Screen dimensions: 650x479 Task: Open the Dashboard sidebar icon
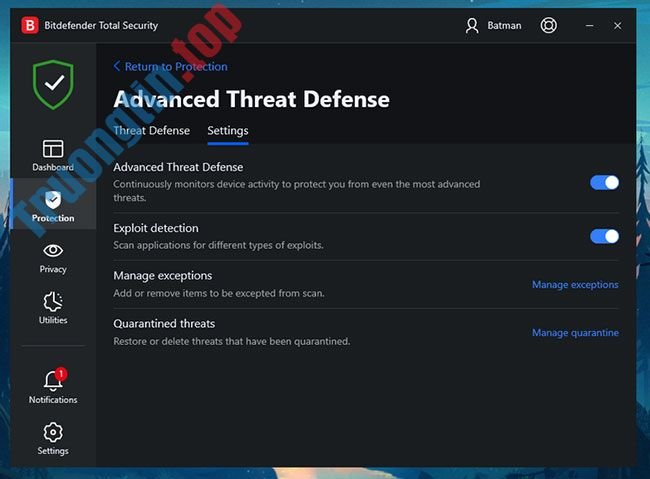[53, 148]
